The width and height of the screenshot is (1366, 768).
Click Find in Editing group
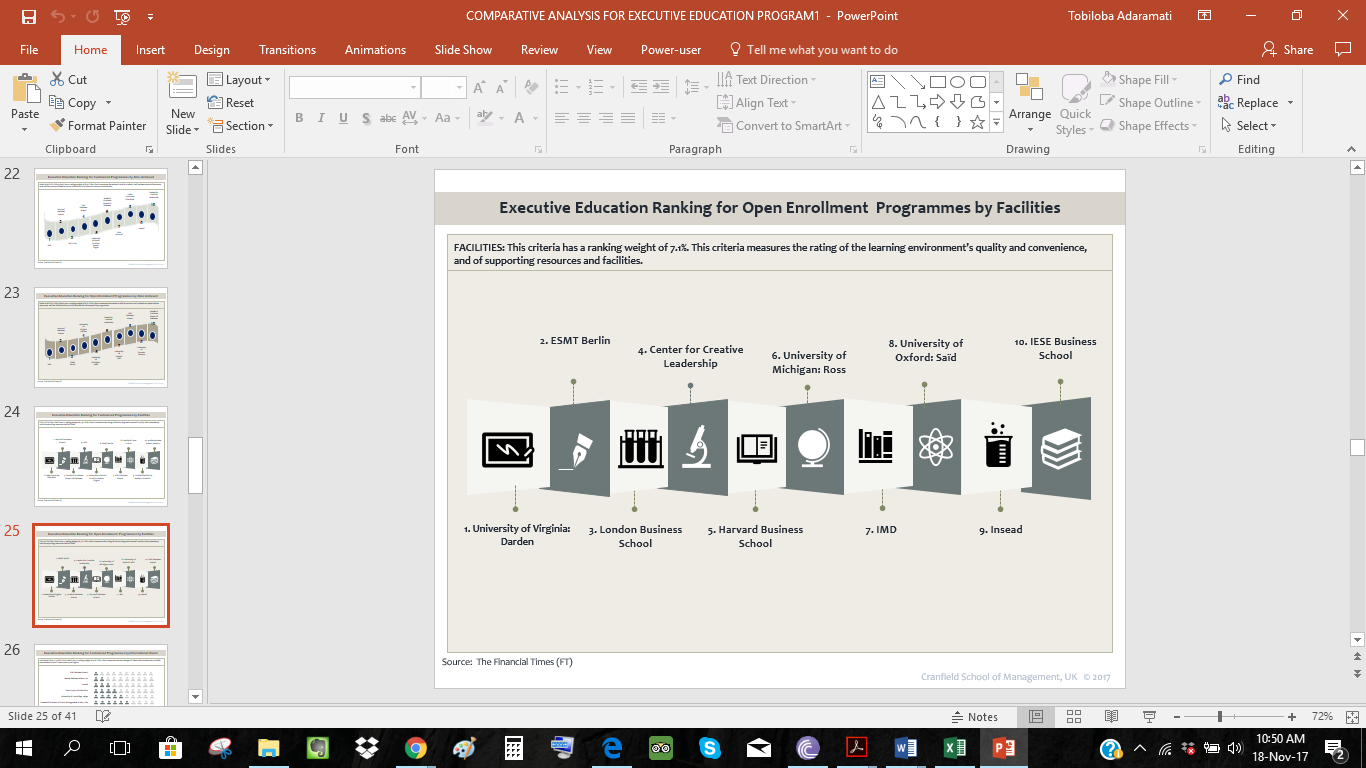click(1240, 80)
